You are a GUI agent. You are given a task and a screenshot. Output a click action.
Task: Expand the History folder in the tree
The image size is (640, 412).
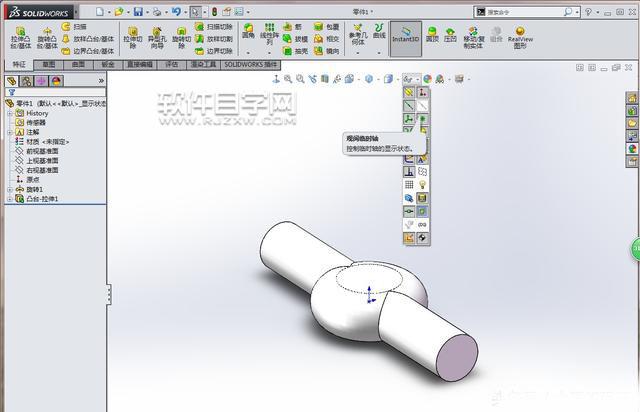[10, 113]
